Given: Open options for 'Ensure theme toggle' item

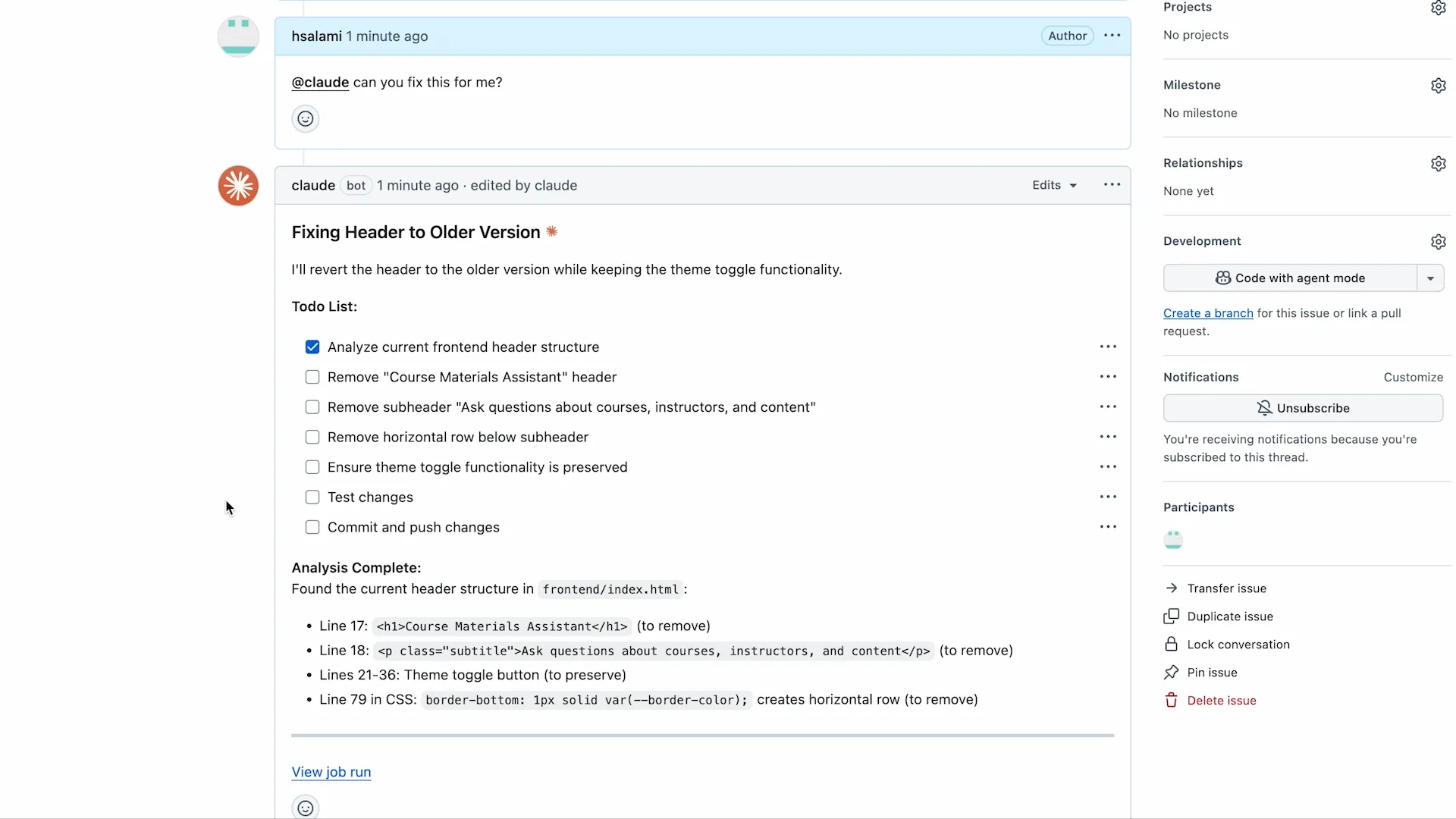Looking at the screenshot, I should [x=1108, y=467].
